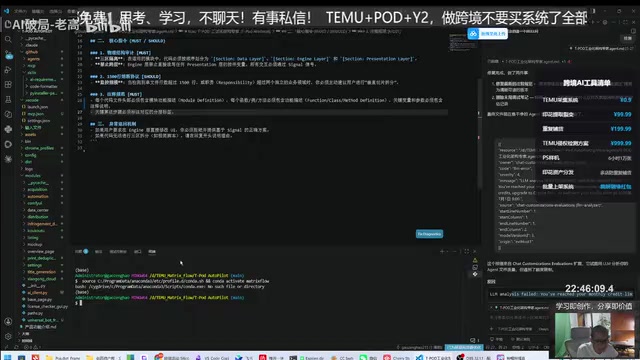Maximize the terminal panel

[x=467, y=251]
